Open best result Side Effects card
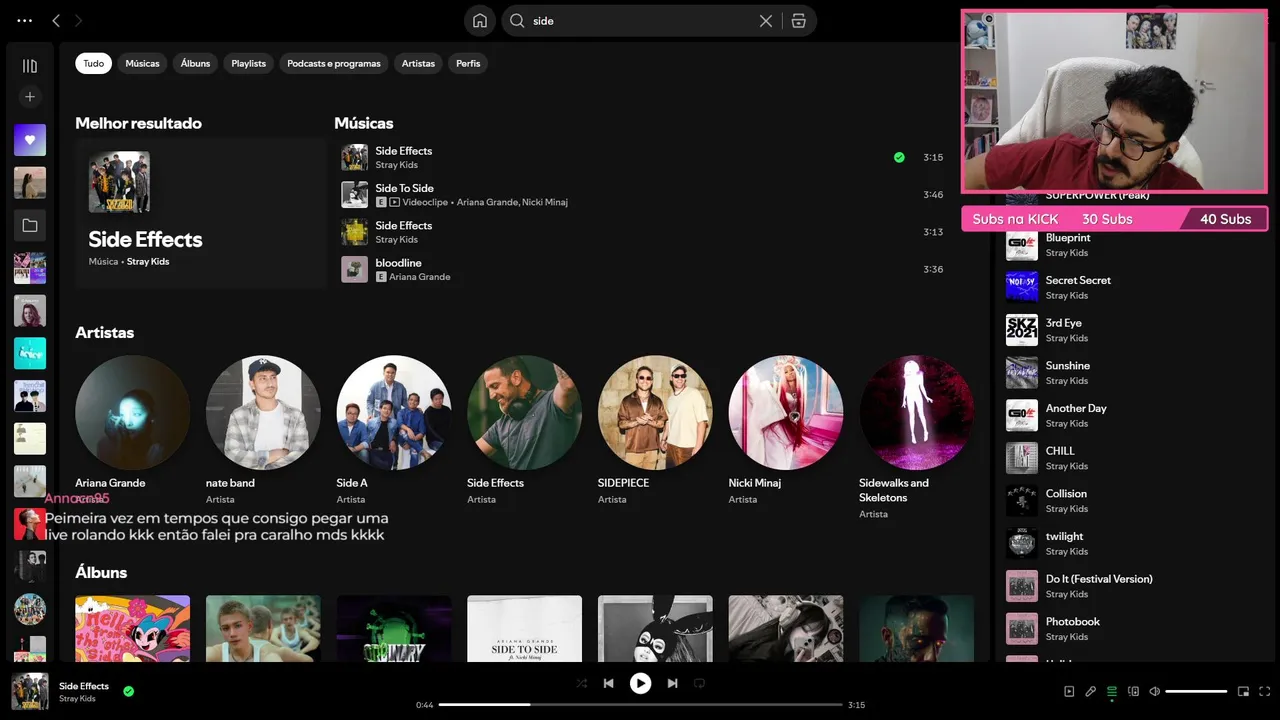This screenshot has height=720, width=1280. (x=201, y=213)
